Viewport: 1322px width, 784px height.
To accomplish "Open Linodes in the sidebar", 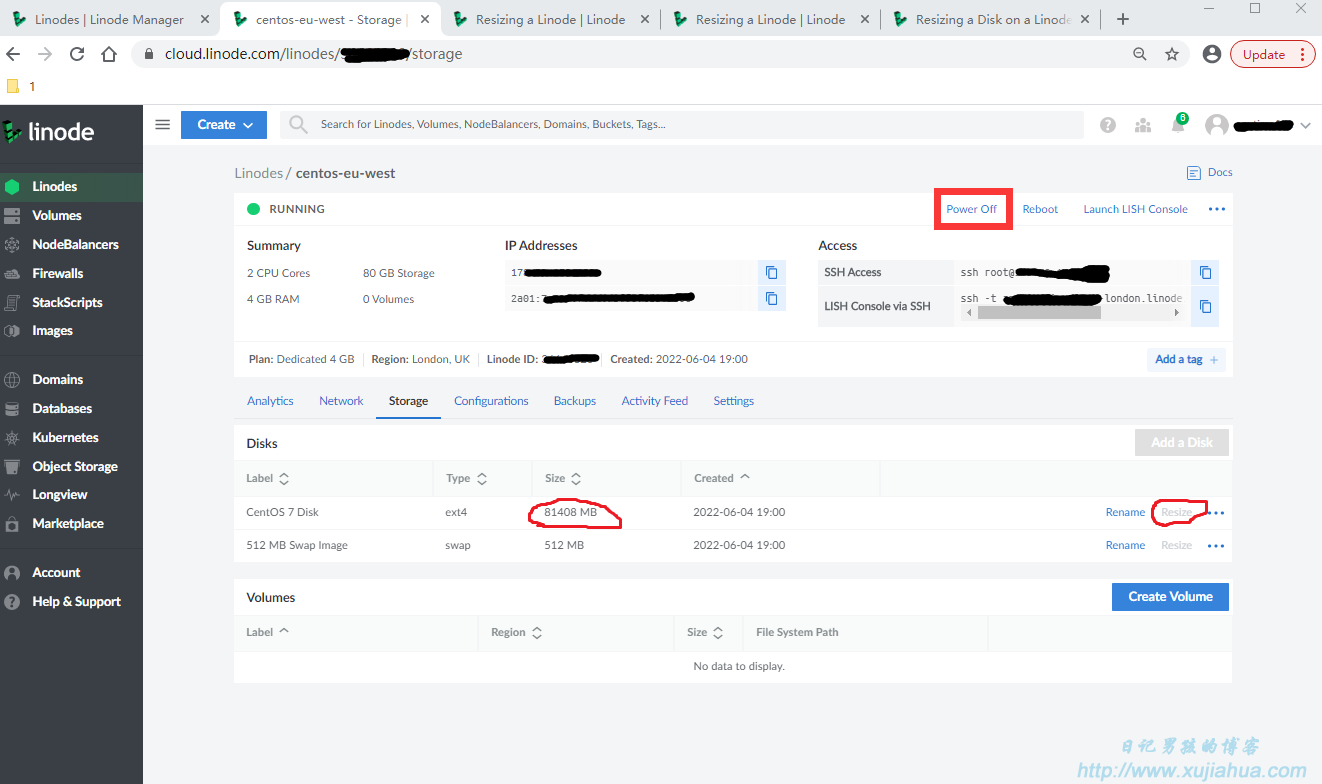I will coord(71,186).
